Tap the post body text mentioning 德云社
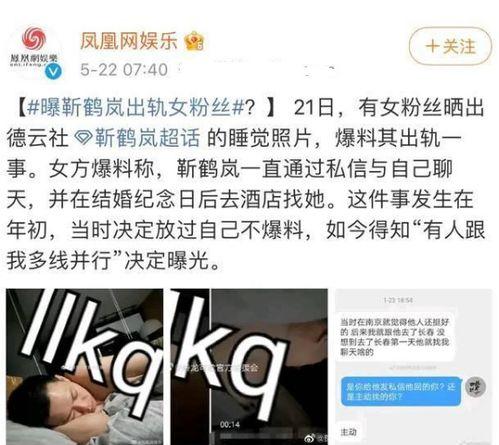The height and width of the screenshot is (445, 499). (246, 183)
